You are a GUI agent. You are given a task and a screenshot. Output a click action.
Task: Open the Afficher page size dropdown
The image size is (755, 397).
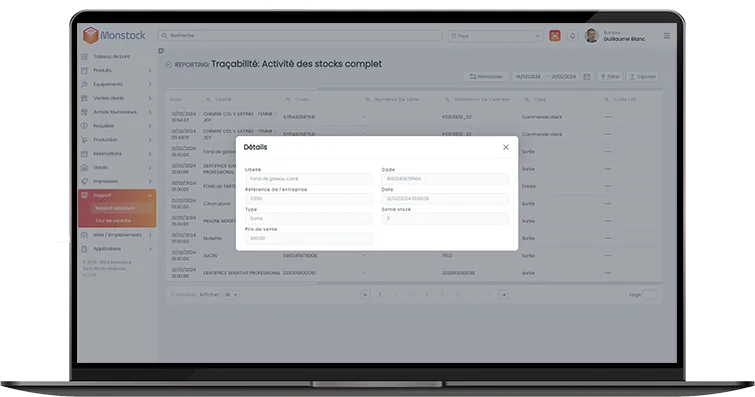point(230,294)
